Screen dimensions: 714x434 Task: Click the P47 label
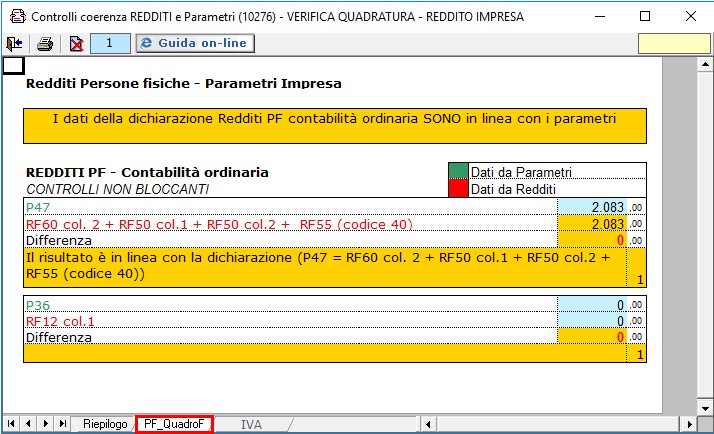(x=38, y=208)
